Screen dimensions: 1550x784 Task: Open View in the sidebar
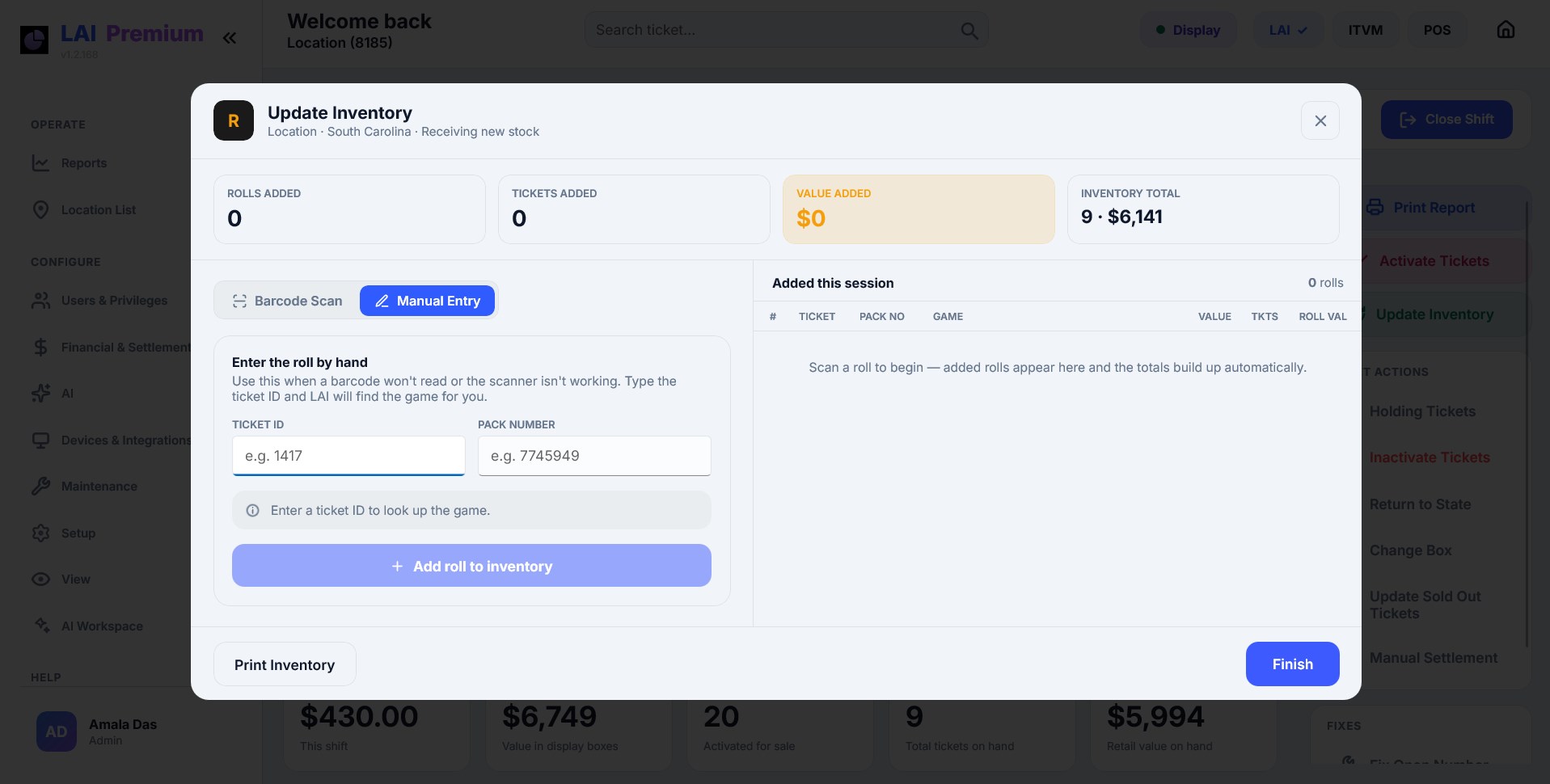(61, 580)
